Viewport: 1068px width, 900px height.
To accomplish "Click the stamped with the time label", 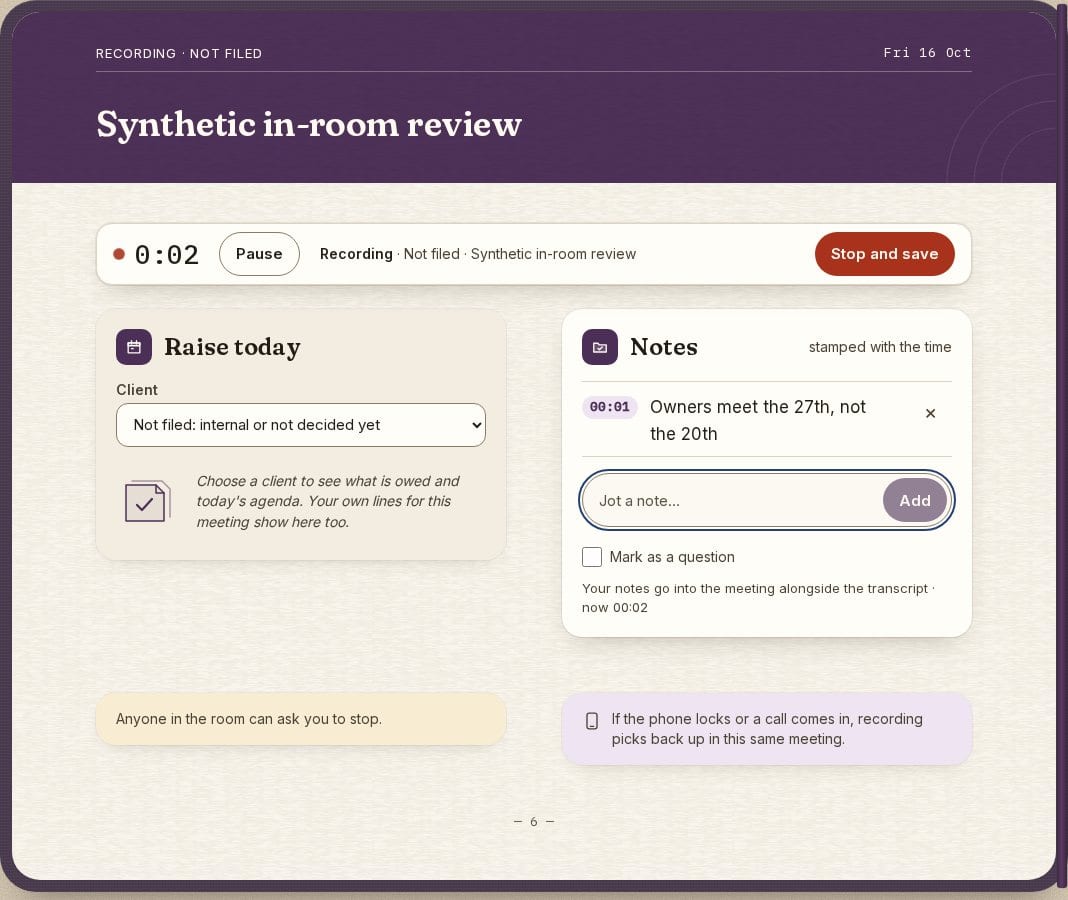I will click(880, 347).
